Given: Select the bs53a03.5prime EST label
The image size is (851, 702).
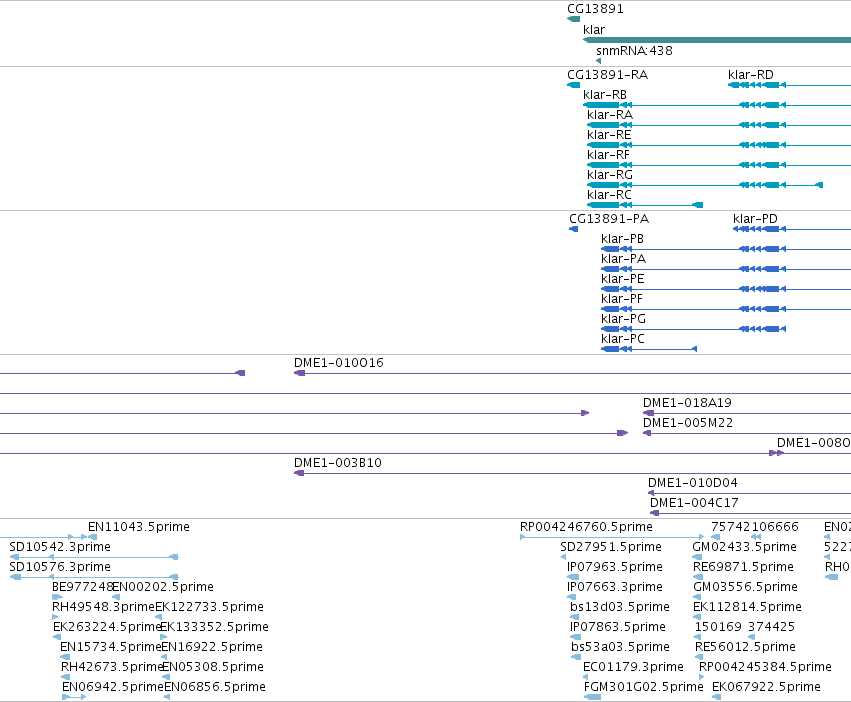Looking at the screenshot, I should click(620, 647).
